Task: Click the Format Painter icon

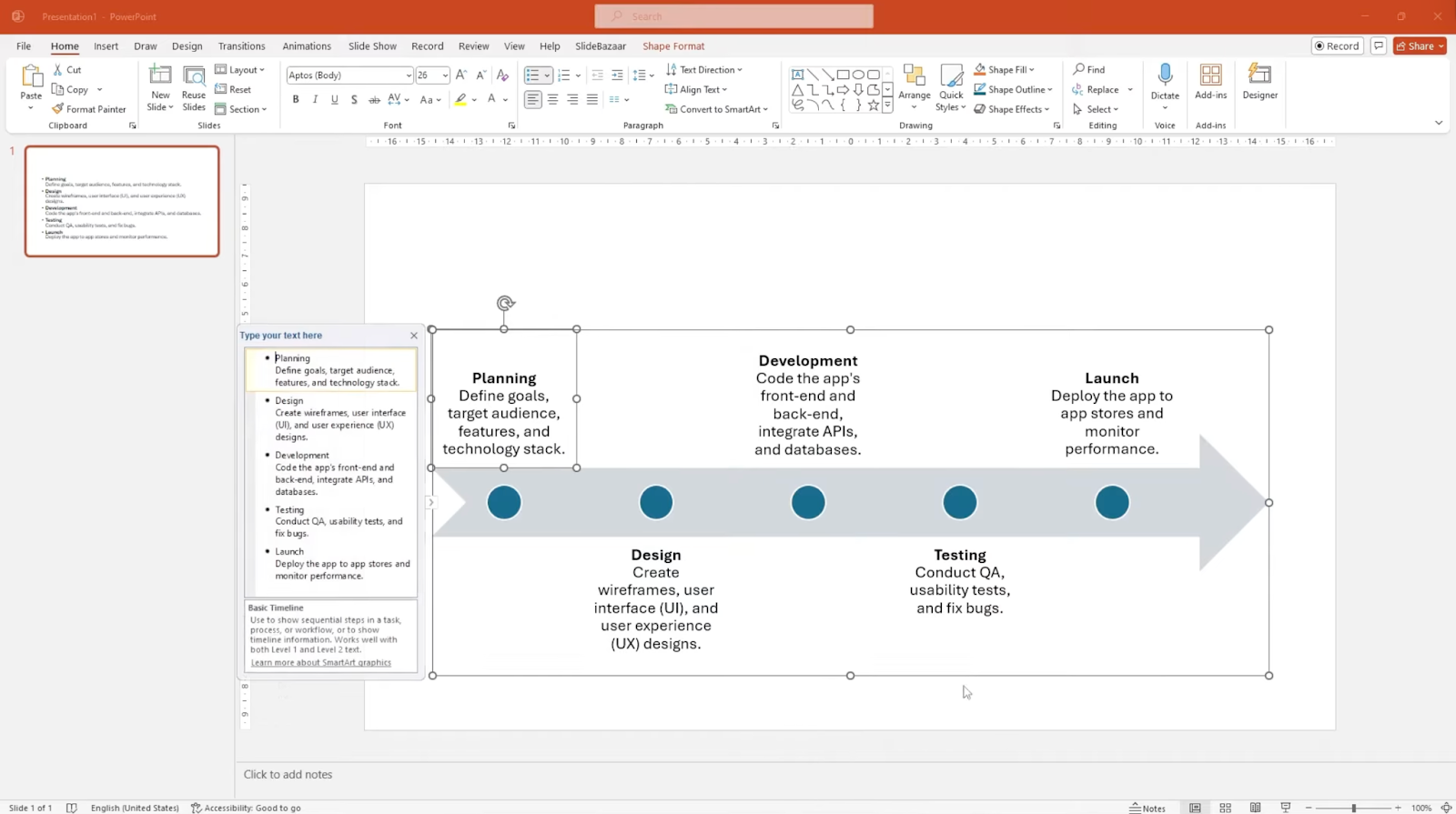Action: pyautogui.click(x=58, y=109)
